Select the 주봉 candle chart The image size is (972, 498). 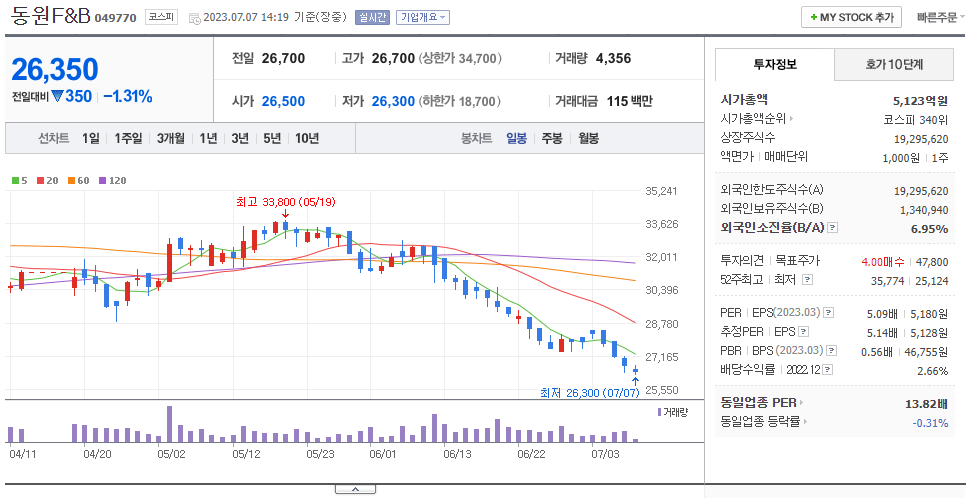552,138
